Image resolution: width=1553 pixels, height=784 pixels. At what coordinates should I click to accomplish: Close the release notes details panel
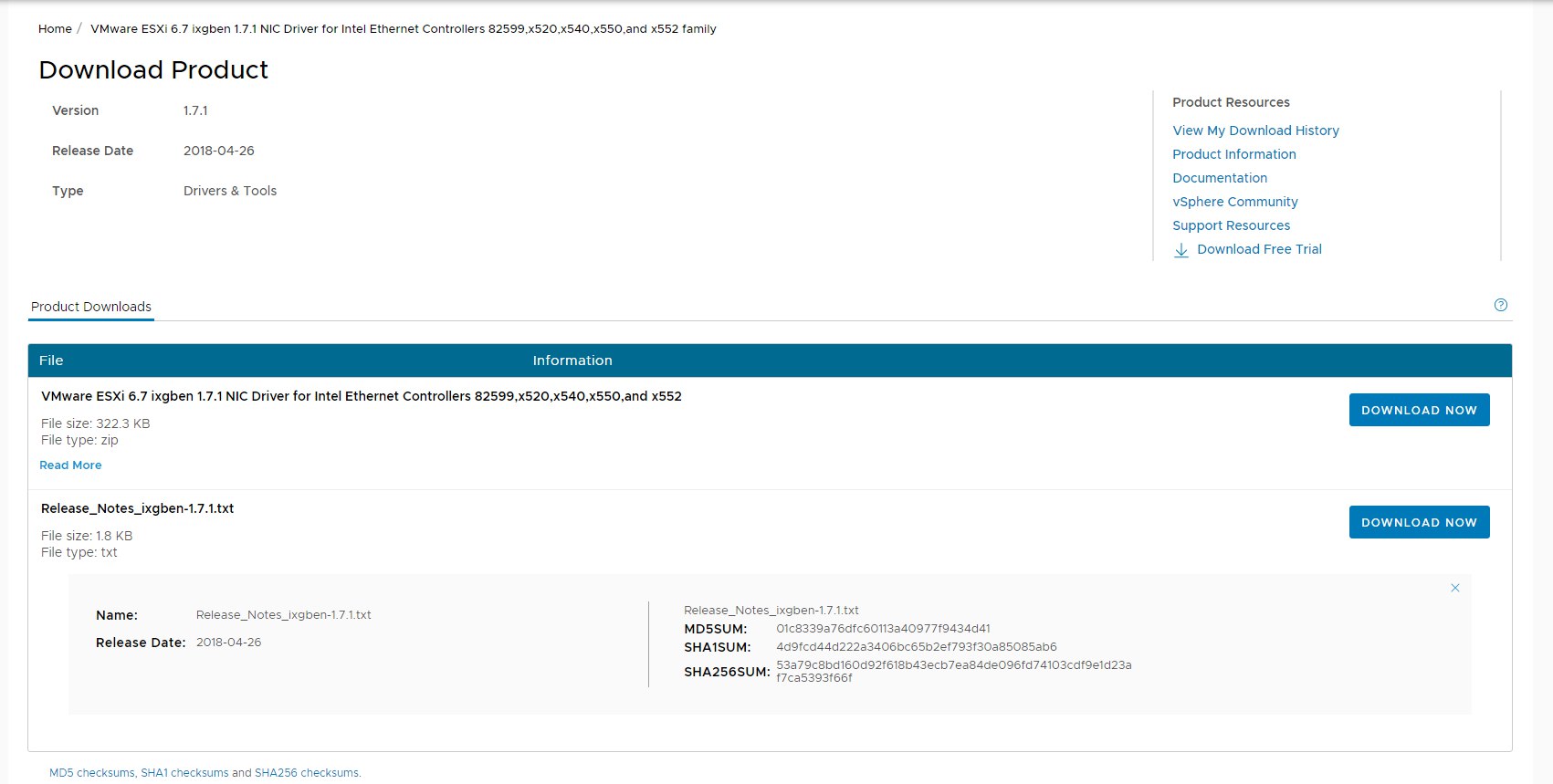pos(1455,588)
